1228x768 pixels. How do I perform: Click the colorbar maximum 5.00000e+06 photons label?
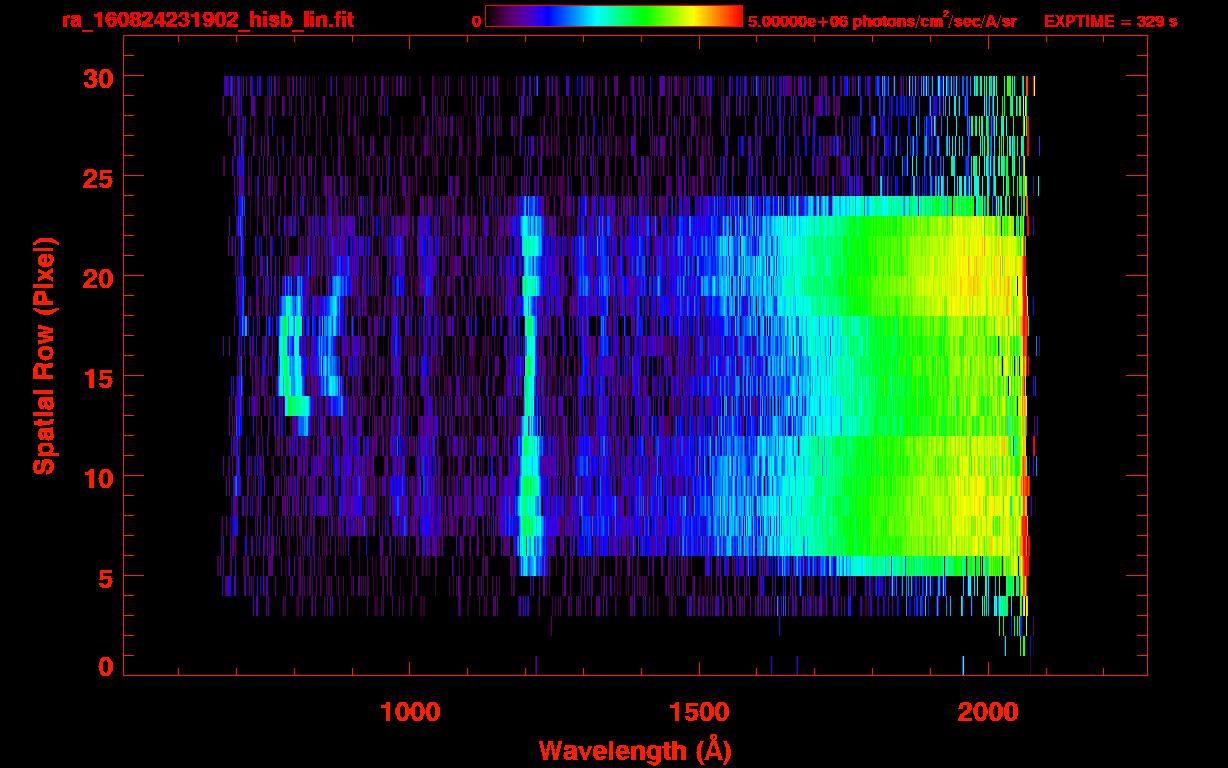tap(882, 21)
